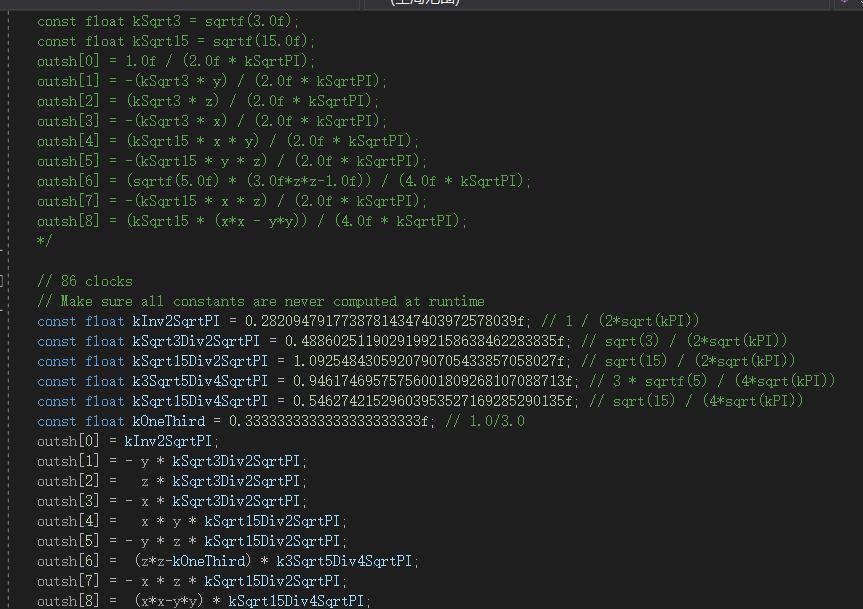Click the 'outsh[7] = - x * z * kSqrt15Div2SqrtPI;' line
The width and height of the screenshot is (863, 609).
point(192,581)
